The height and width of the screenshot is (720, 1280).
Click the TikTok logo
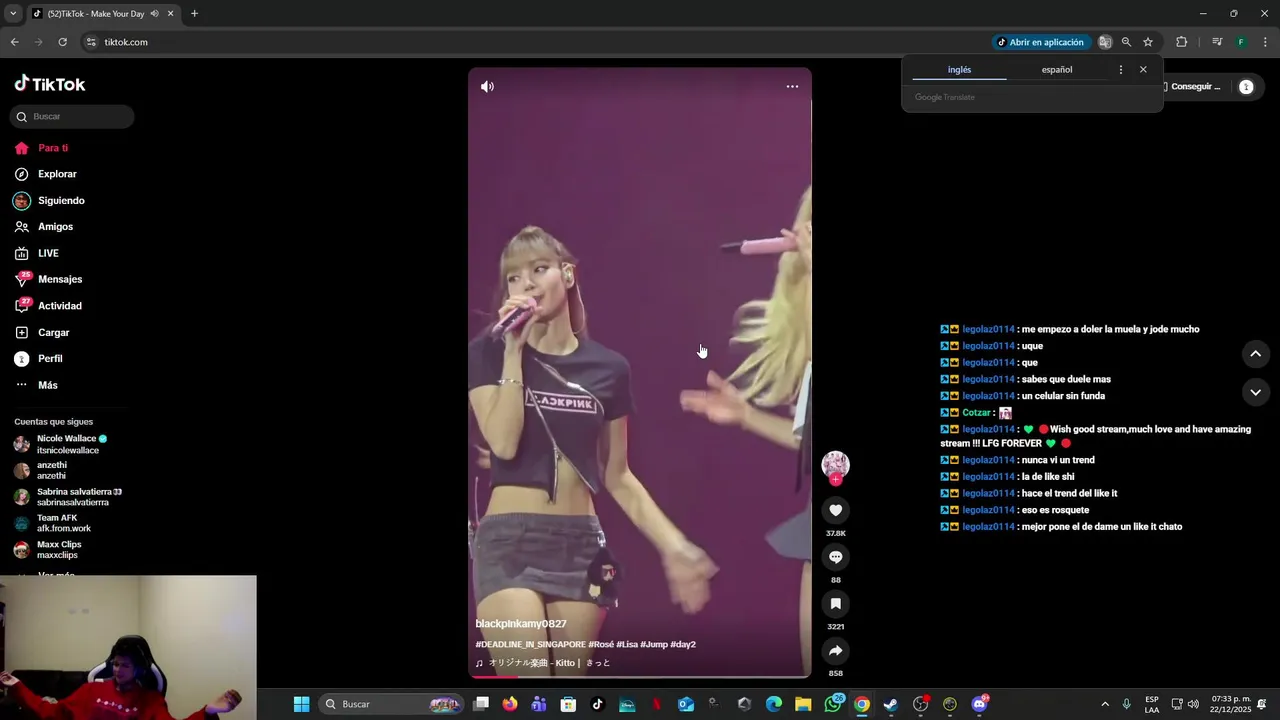(x=50, y=84)
